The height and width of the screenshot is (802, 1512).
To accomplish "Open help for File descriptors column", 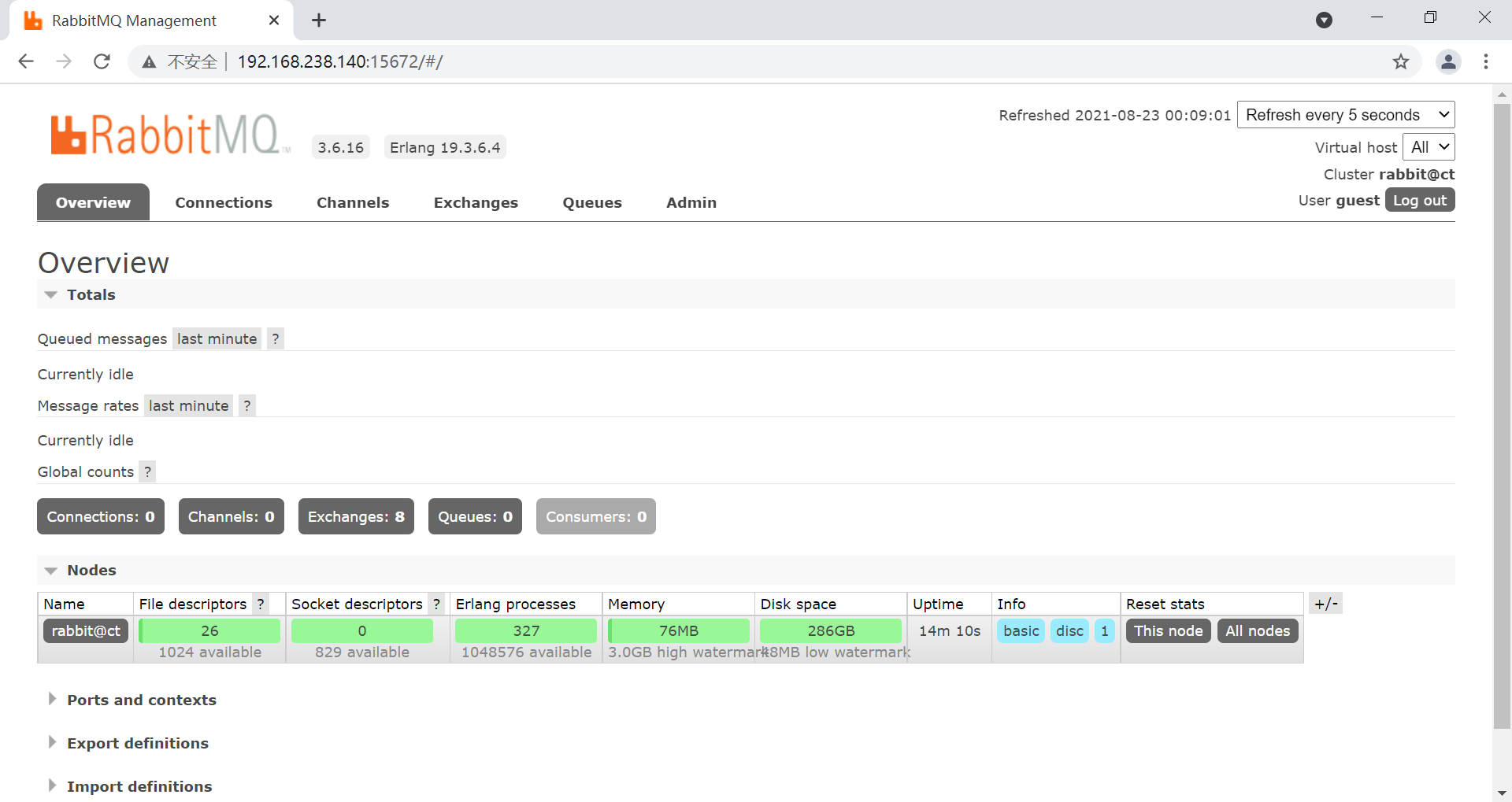I will (261, 604).
